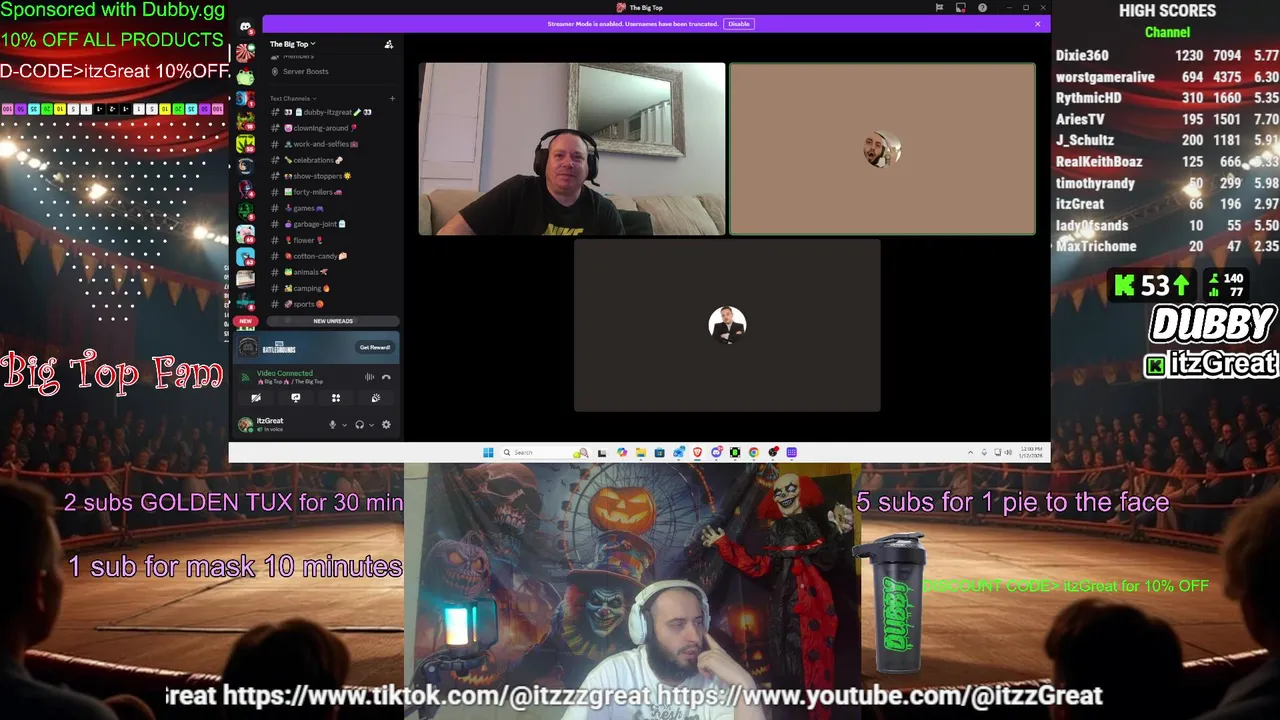Open the volume tray icon
Image resolution: width=1280 pixels, height=720 pixels.
[1009, 453]
